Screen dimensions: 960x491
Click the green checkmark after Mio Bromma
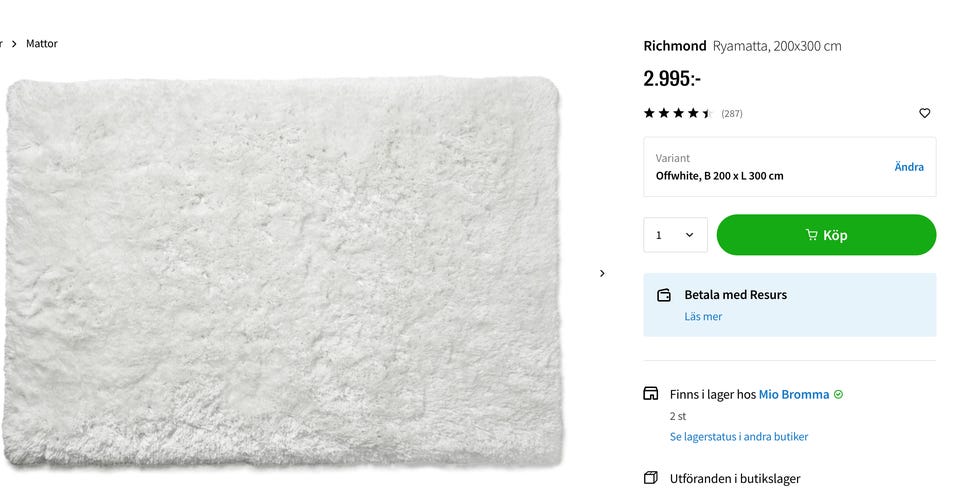coord(838,394)
